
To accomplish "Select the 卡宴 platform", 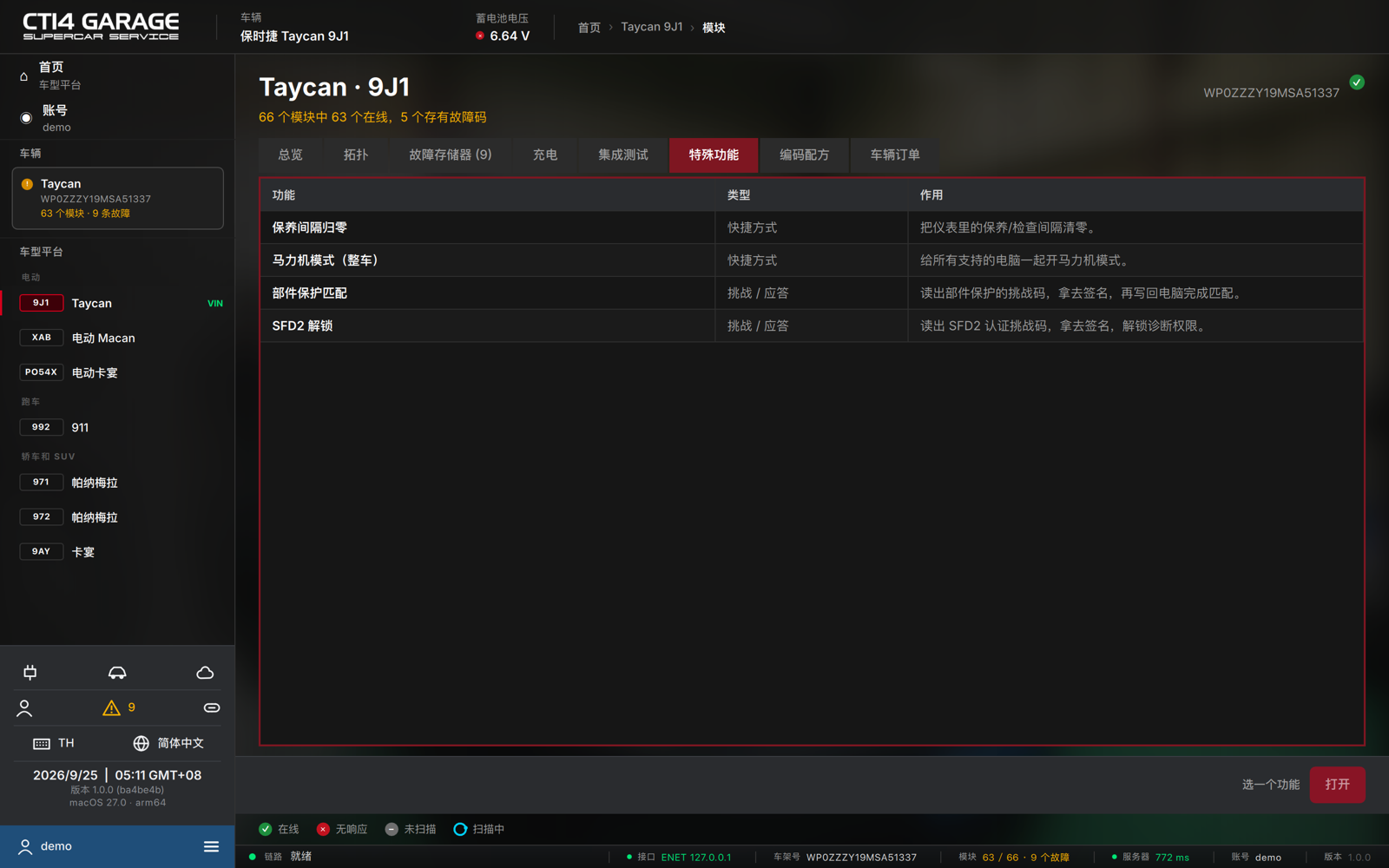I will [118, 552].
